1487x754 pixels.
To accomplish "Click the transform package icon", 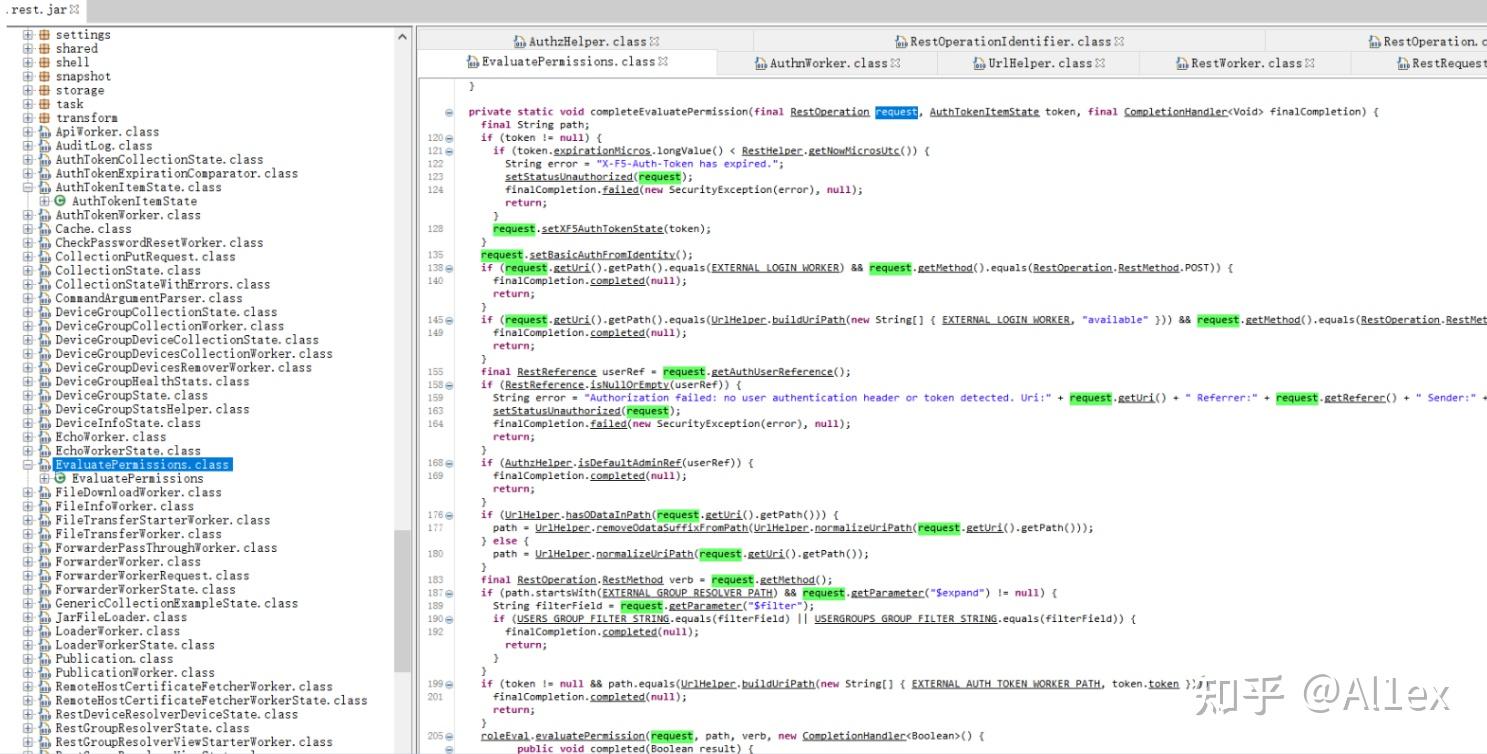I will click(x=45, y=118).
